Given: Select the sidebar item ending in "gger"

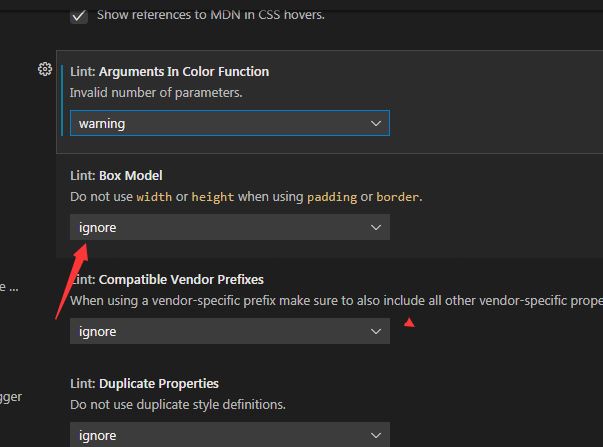Looking at the screenshot, I should 11,397.
